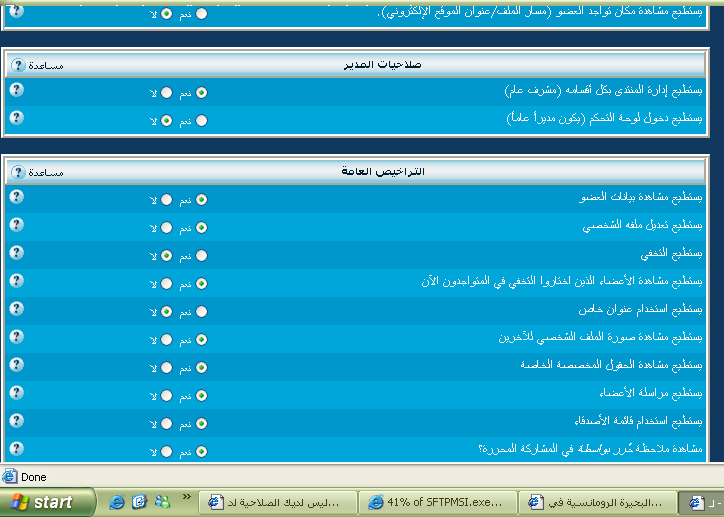Open مساعدة in صلاحيات المدير header

click(19, 65)
